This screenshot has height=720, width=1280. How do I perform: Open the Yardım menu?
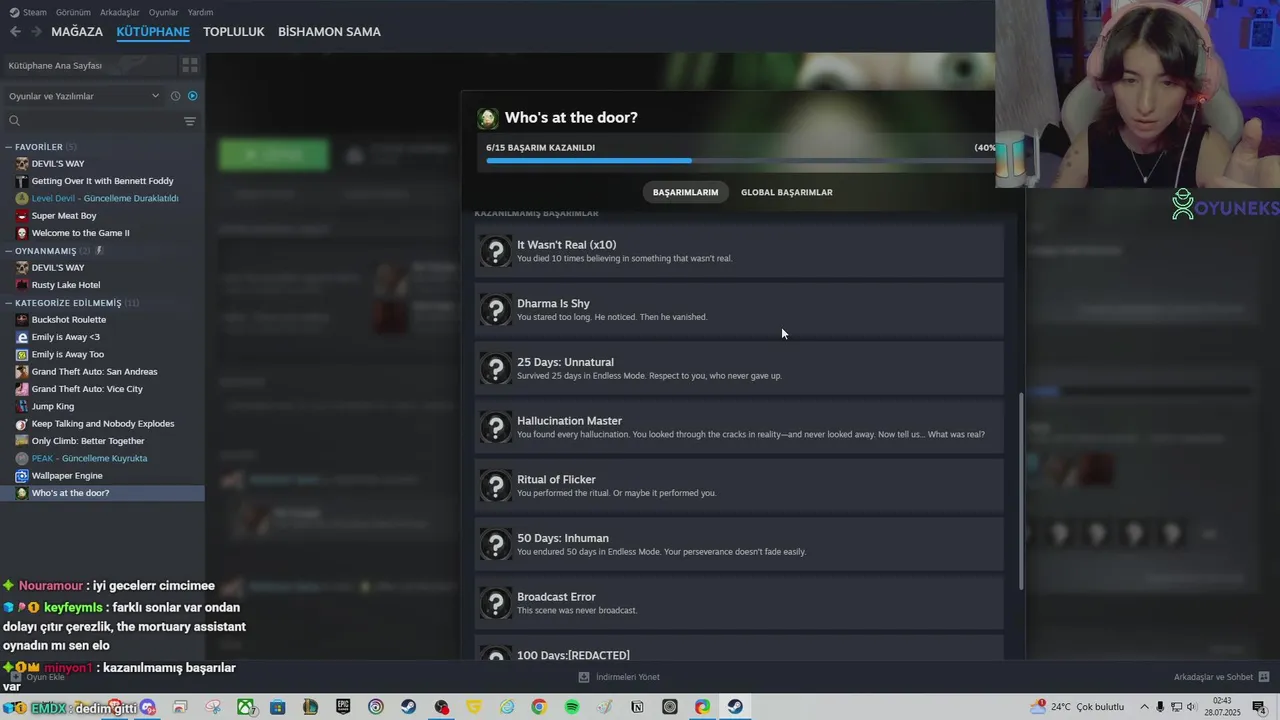[200, 12]
